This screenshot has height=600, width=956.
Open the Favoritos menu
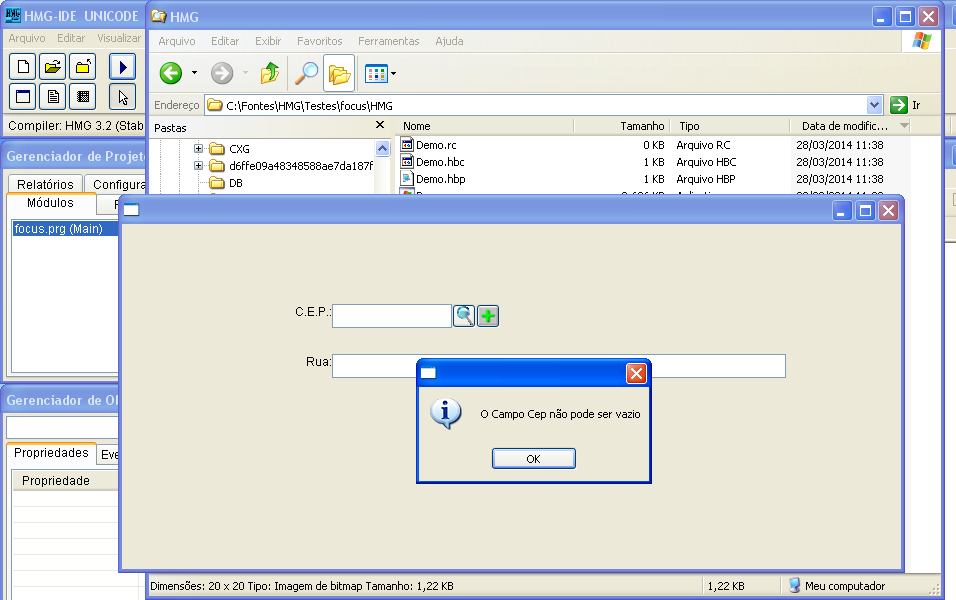pos(319,41)
